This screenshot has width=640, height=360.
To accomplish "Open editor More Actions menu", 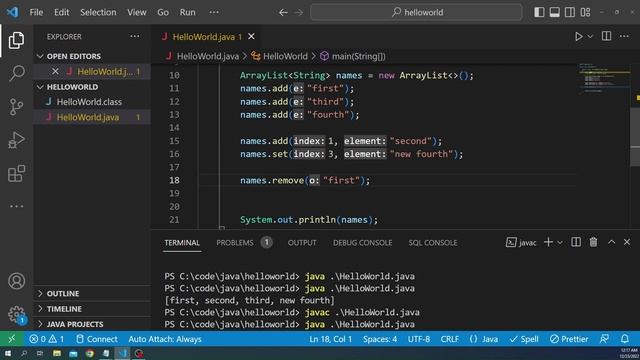I will pos(624,36).
